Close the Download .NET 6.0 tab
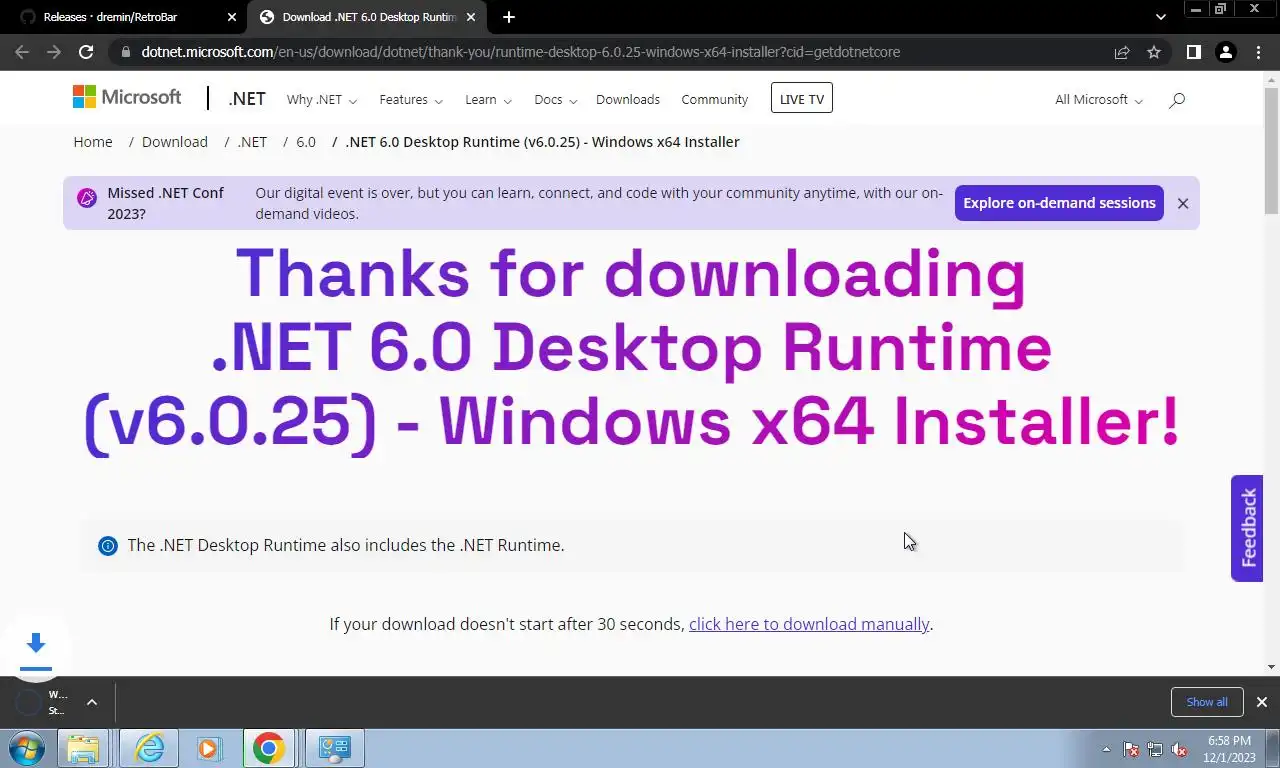This screenshot has width=1280, height=768. [471, 17]
